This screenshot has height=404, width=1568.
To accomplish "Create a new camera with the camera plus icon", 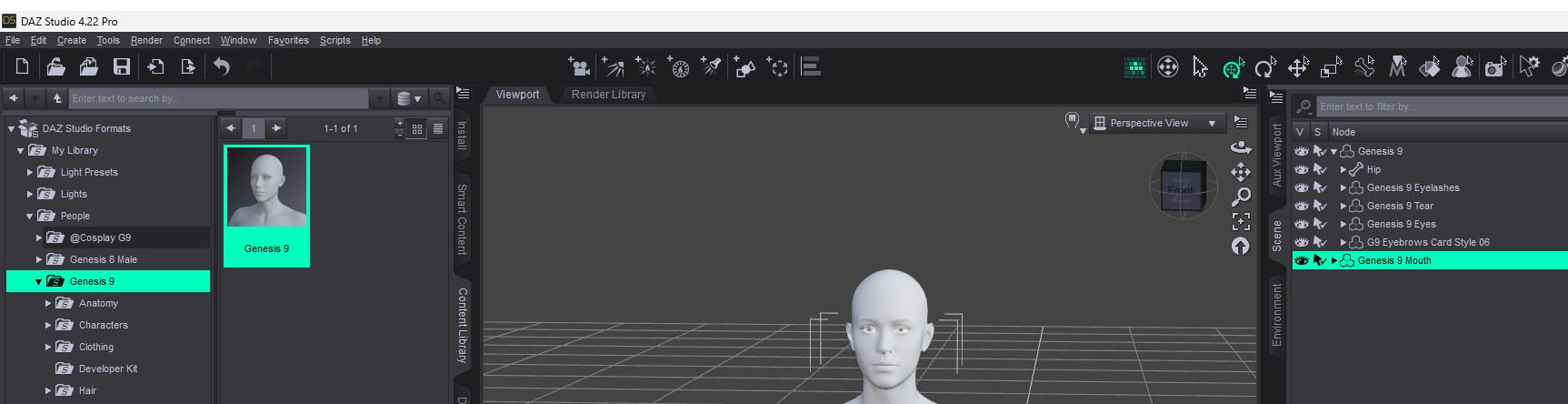I will click(578, 66).
